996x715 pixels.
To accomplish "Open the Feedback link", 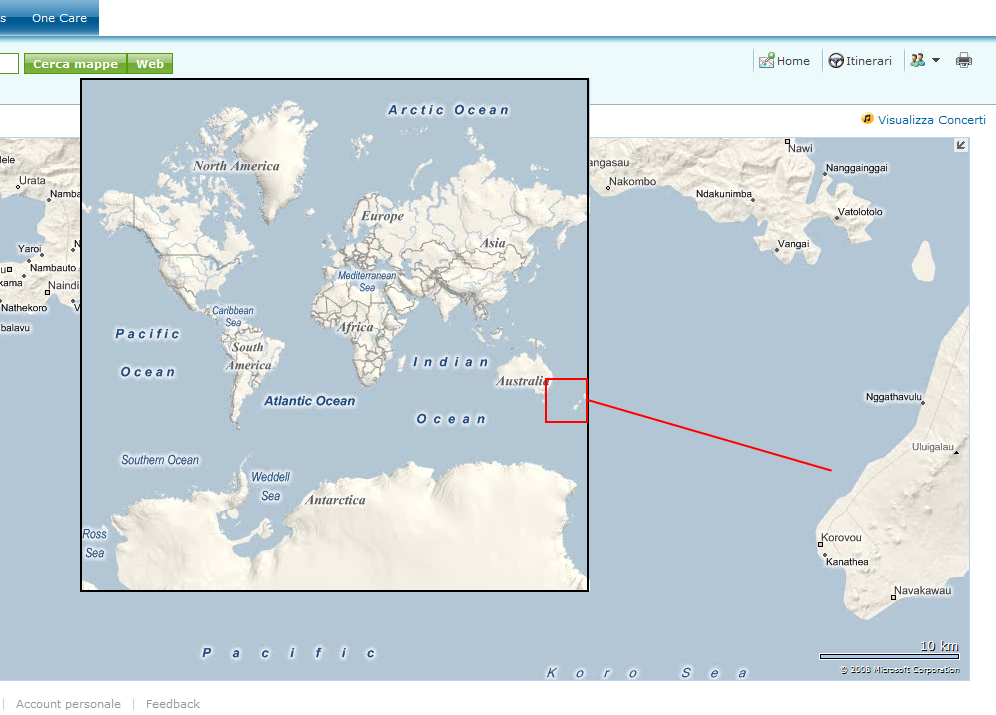I will pos(173,704).
